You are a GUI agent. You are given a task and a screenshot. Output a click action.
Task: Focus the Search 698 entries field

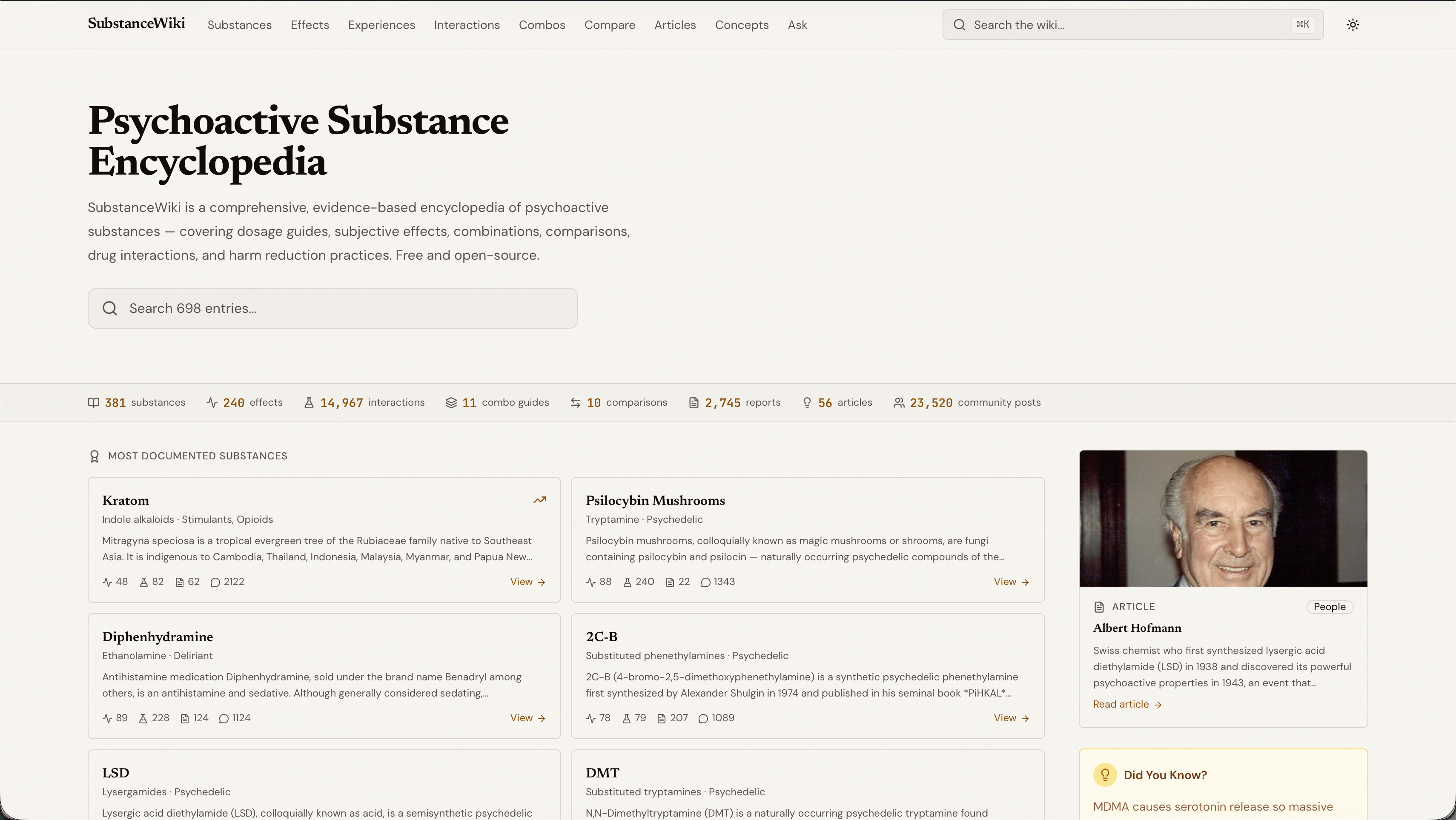coord(333,308)
